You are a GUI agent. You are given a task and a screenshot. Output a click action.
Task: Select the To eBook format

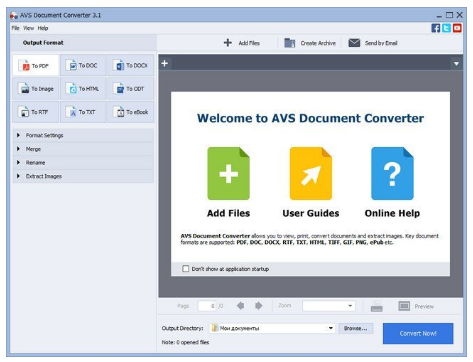(130, 112)
